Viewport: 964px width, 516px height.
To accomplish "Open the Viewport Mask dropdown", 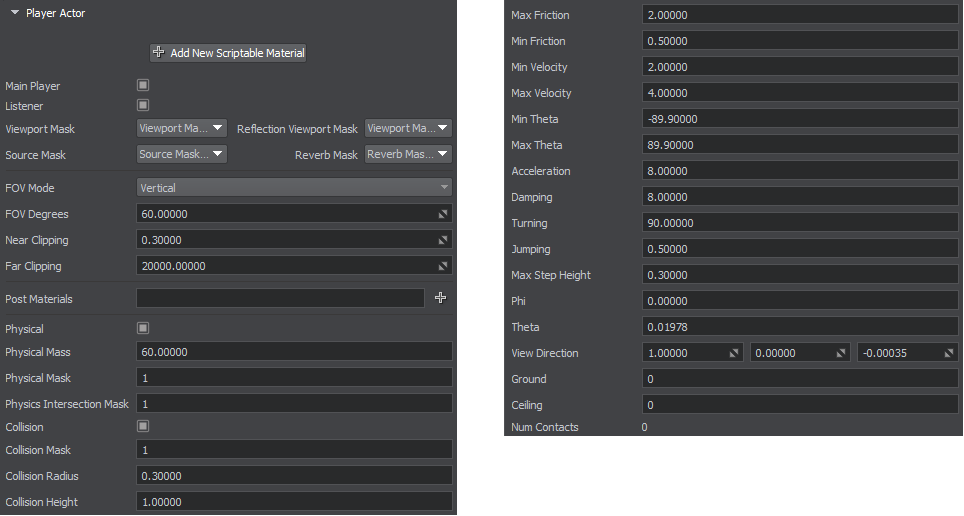I will 181,128.
